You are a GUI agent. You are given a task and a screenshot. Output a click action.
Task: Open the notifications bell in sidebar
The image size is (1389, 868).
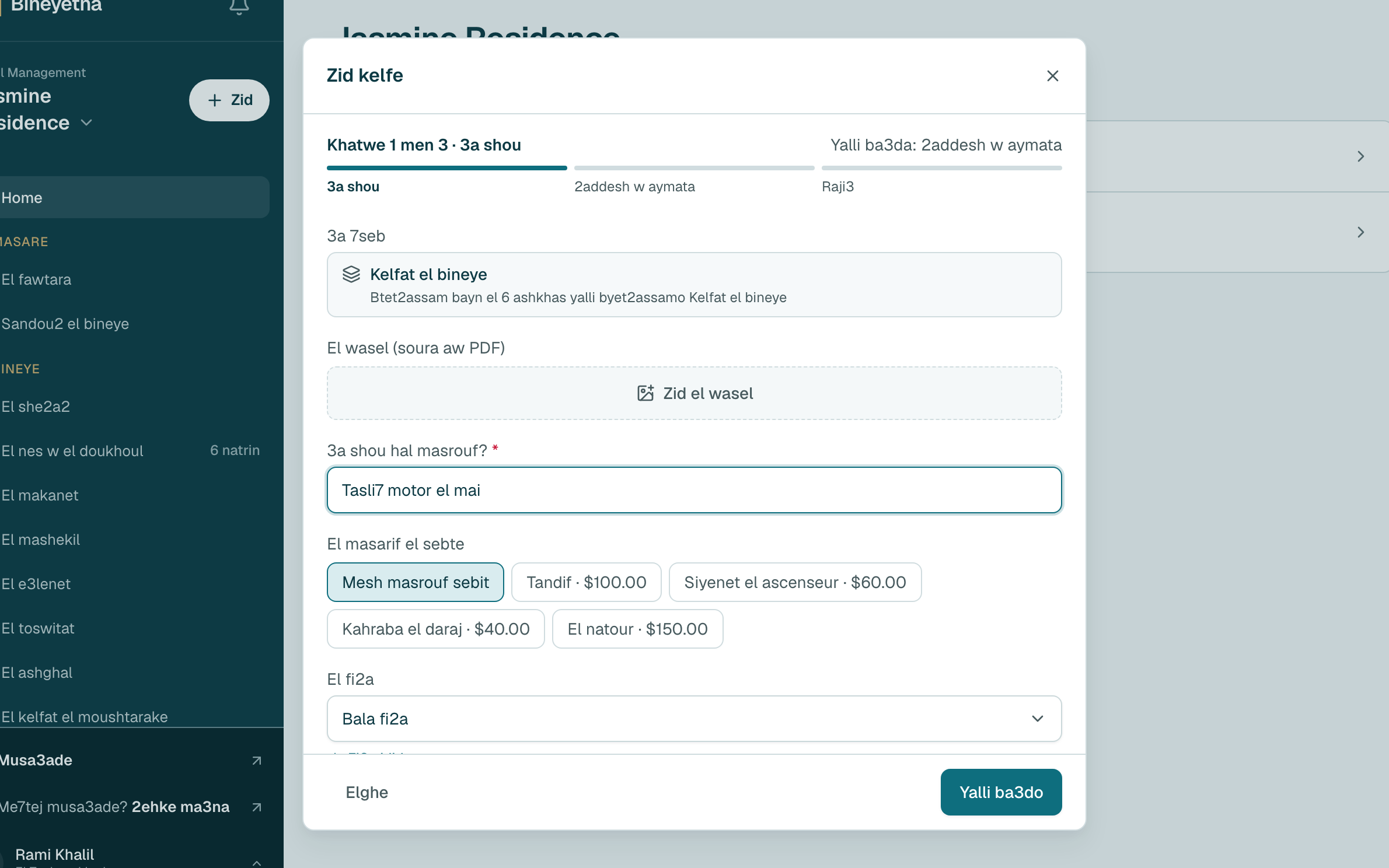(239, 7)
